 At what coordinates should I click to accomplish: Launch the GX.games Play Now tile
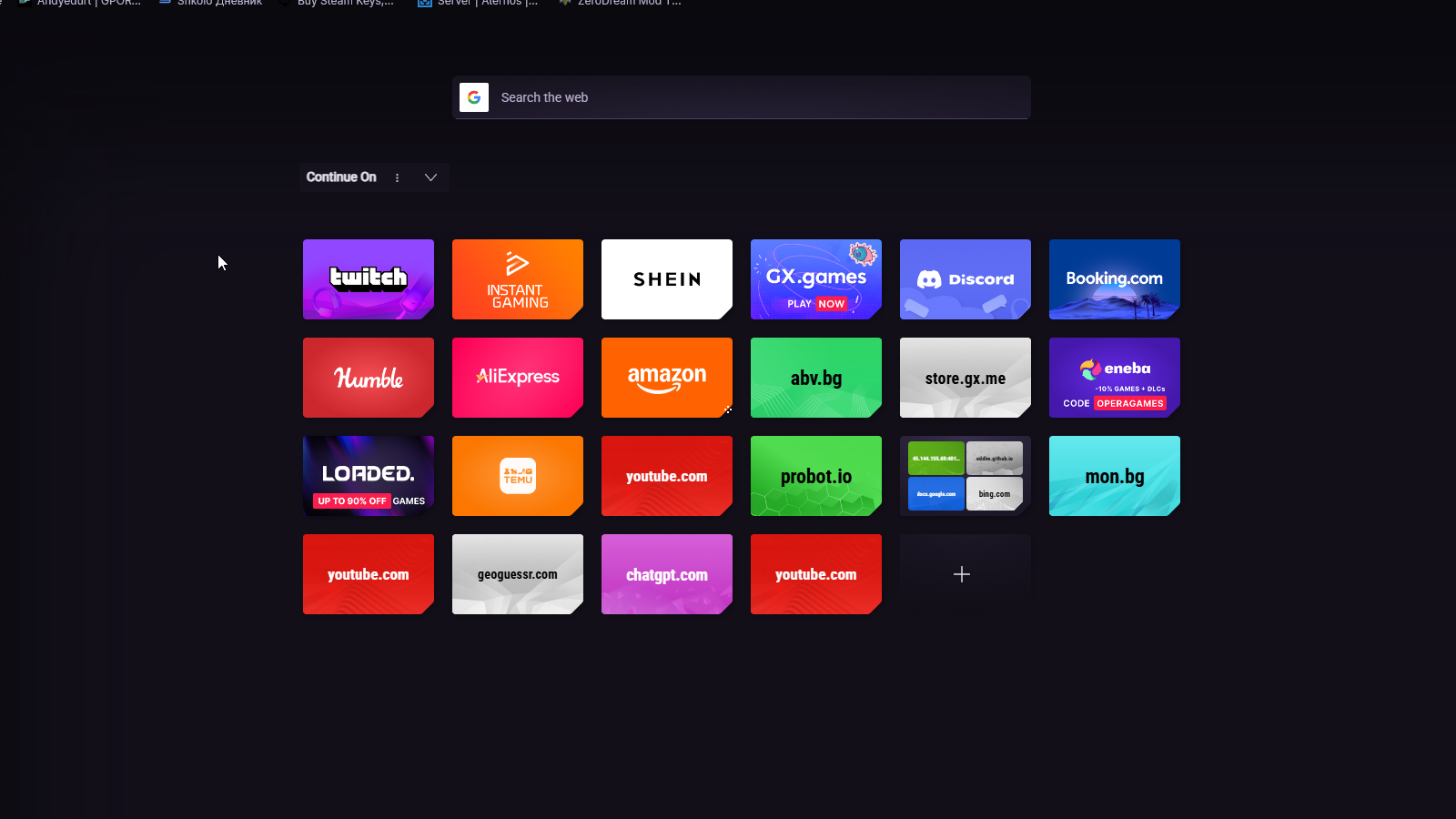point(816,279)
